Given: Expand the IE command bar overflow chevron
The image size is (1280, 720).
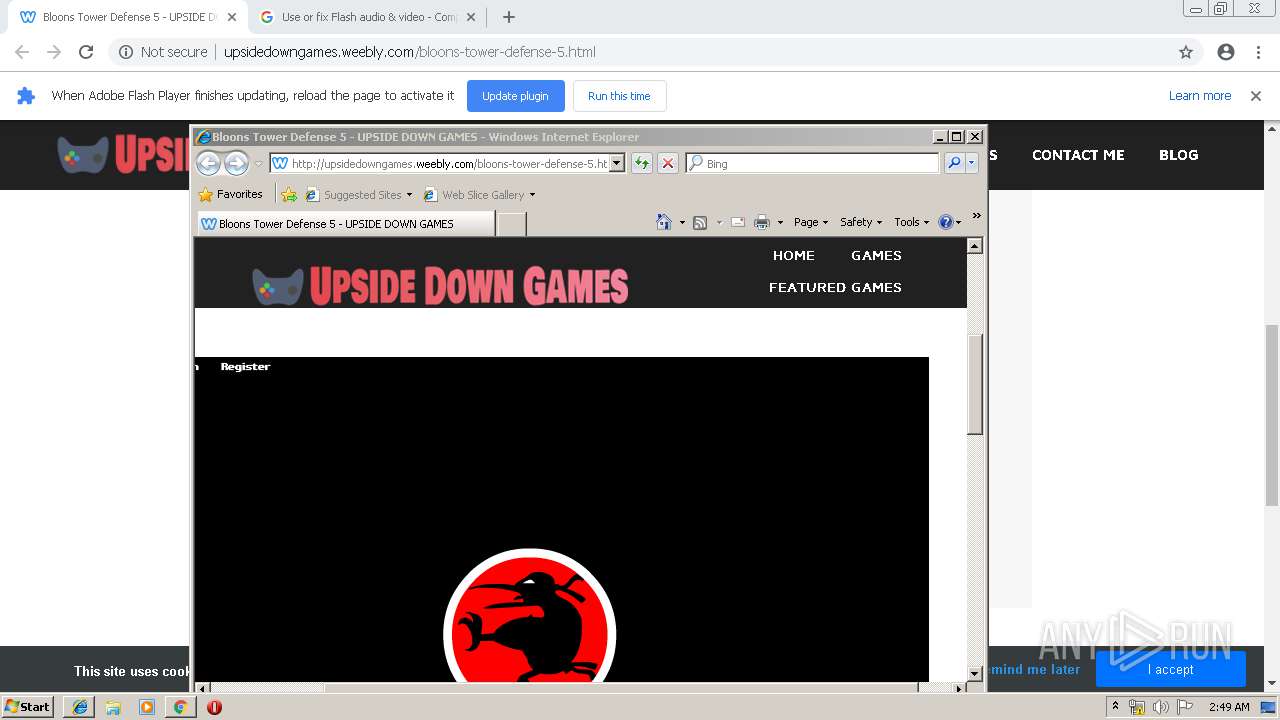Looking at the screenshot, I should pyautogui.click(x=977, y=215).
